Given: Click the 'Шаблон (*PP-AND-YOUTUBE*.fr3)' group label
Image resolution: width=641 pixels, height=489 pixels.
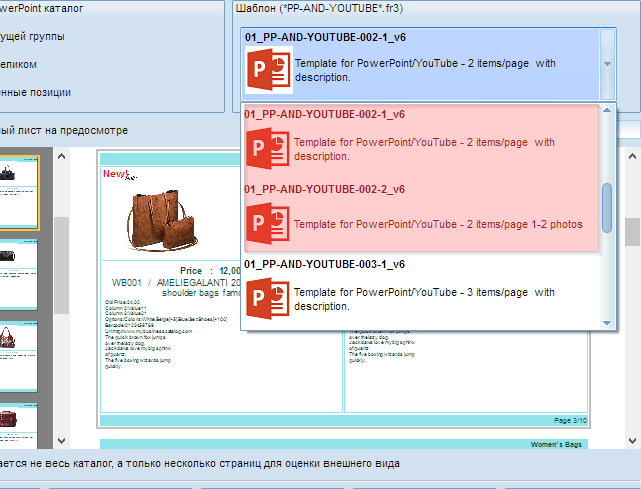Looking at the screenshot, I should tap(319, 8).
